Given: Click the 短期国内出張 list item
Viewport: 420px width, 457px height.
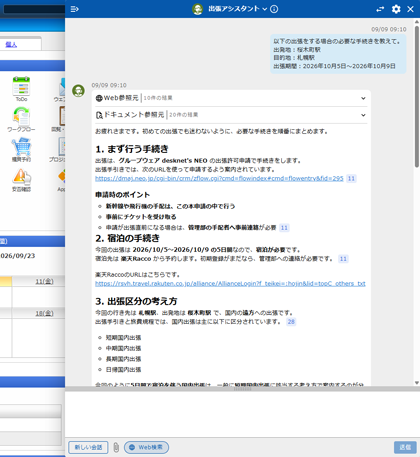Looking at the screenshot, I should [123, 338].
